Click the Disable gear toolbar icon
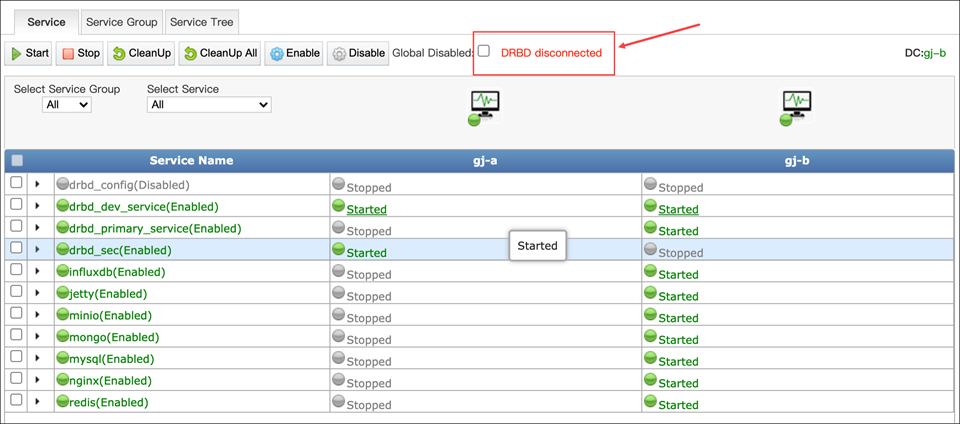This screenshot has height=424, width=960. 338,53
